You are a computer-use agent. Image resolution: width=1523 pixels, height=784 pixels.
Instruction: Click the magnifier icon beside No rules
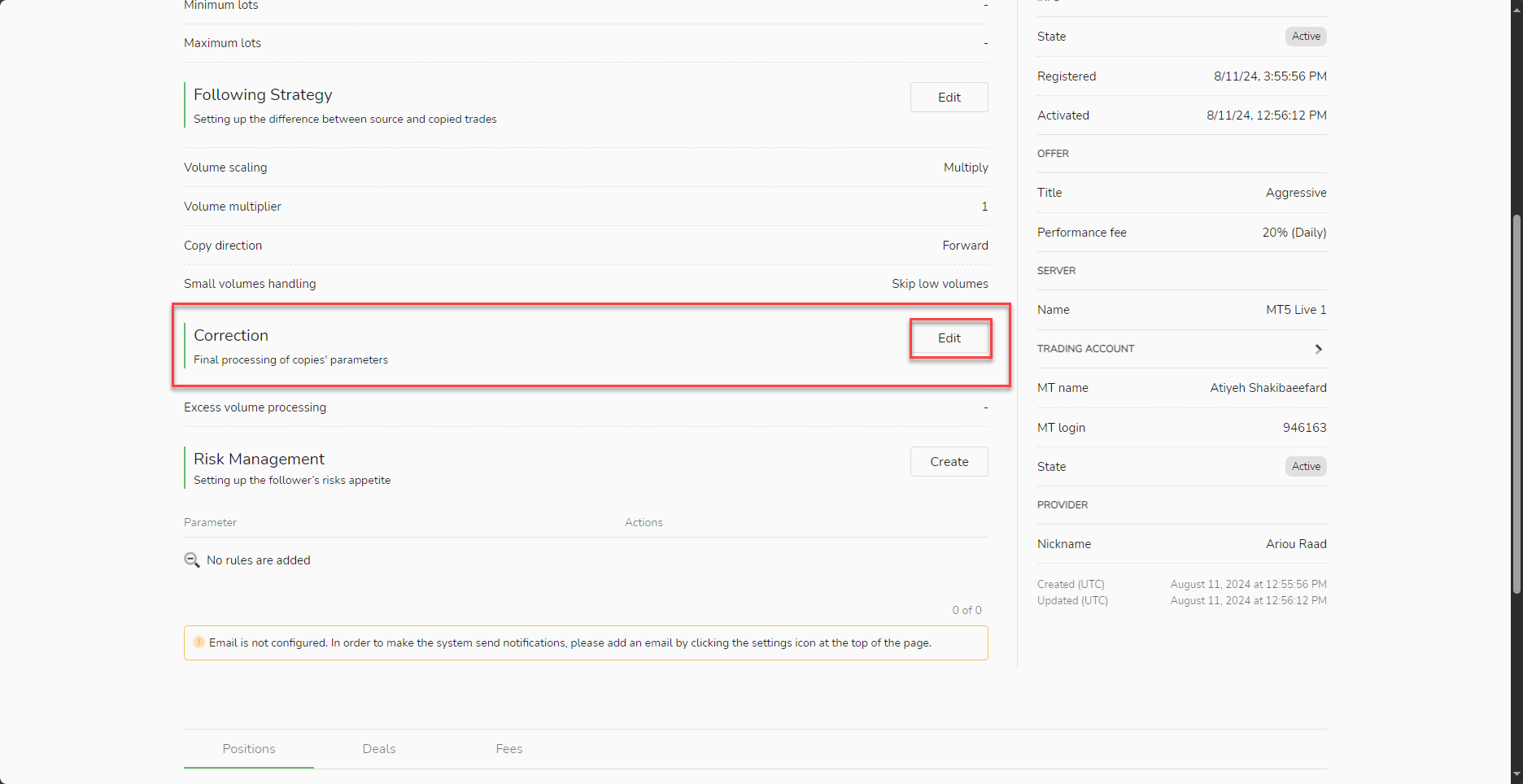[192, 560]
